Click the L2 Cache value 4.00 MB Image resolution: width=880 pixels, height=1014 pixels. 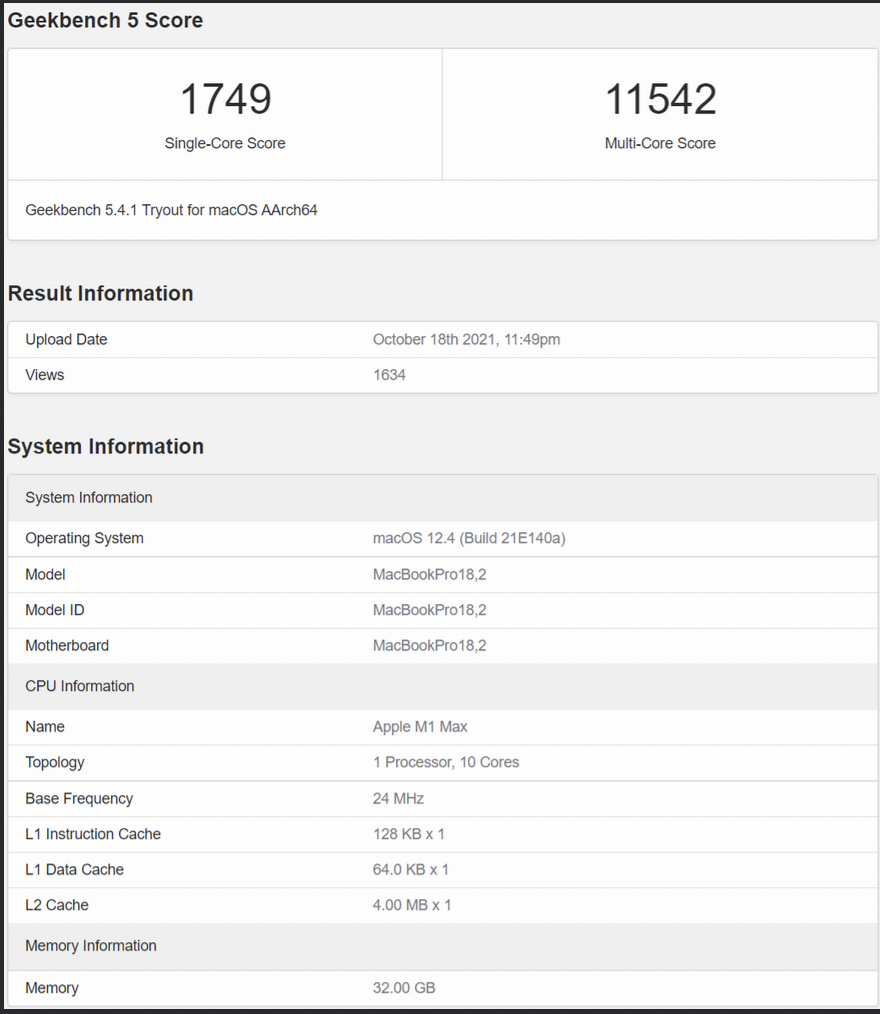[412, 905]
